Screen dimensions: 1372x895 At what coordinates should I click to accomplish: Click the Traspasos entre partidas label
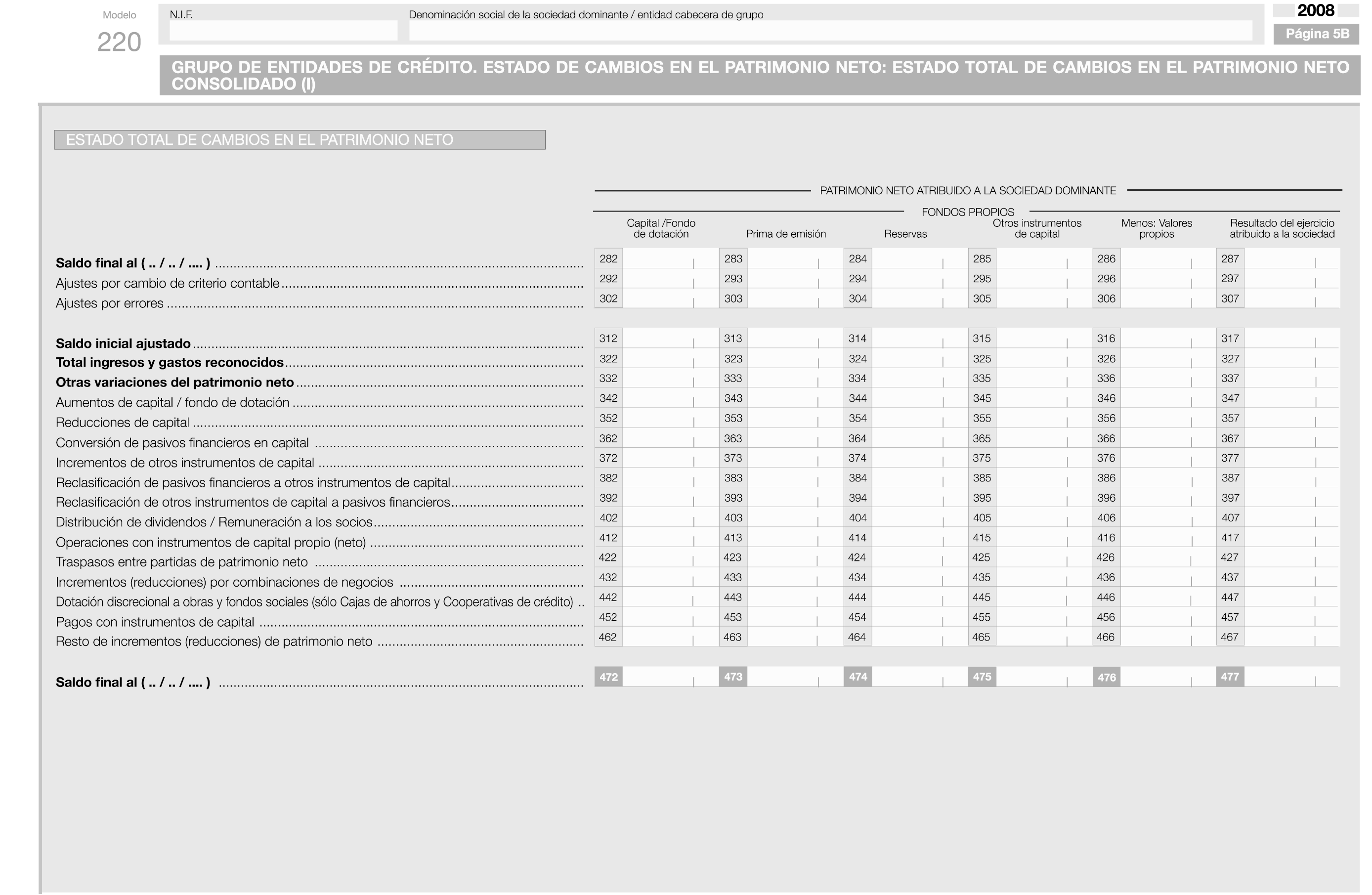click(181, 562)
